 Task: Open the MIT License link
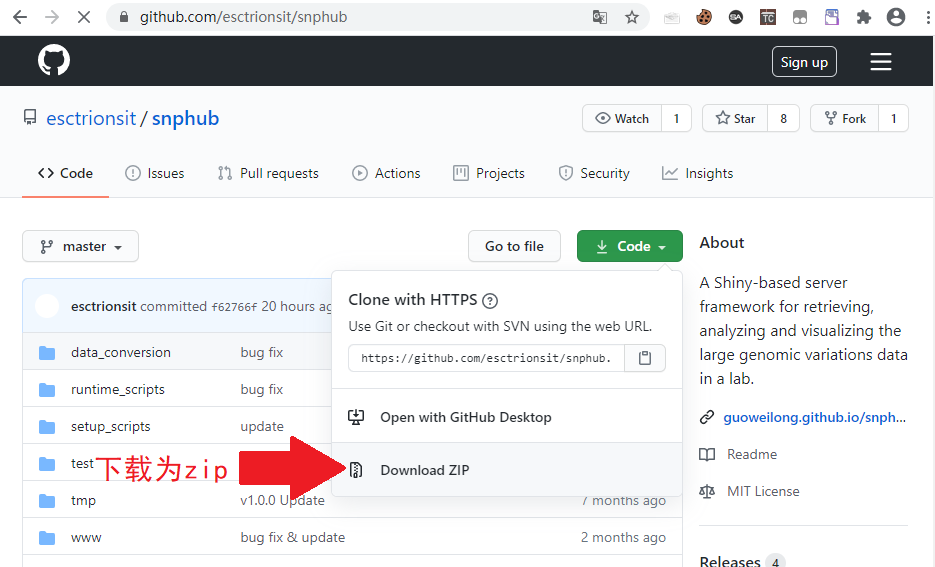coord(763,491)
